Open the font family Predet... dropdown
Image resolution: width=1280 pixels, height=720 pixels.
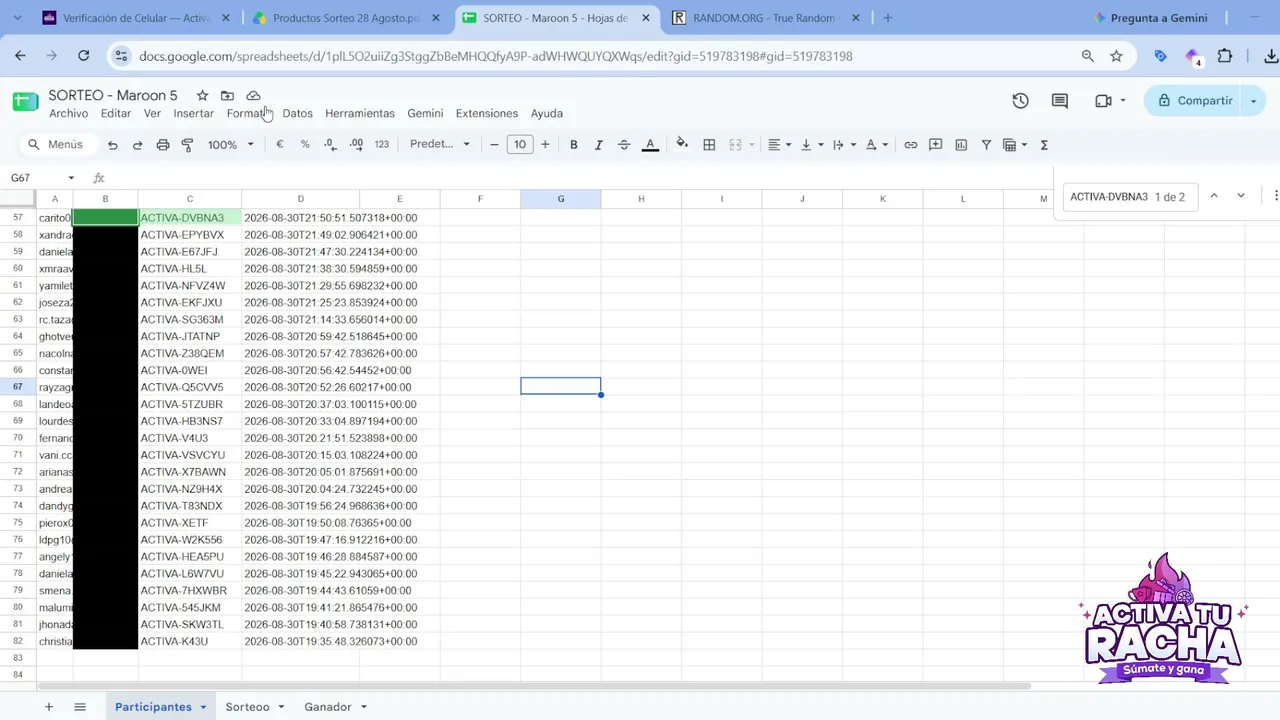click(440, 145)
